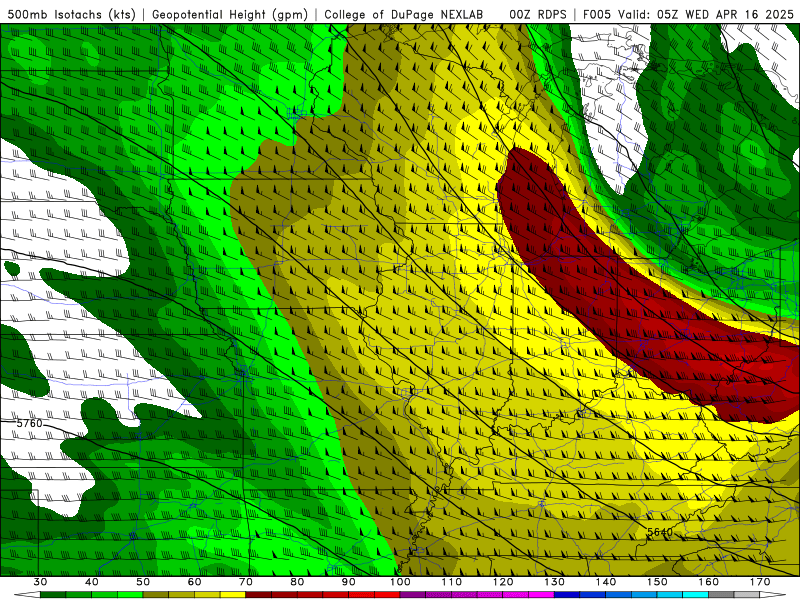Click the 120 value on the color scale
Image resolution: width=800 pixels, height=600 pixels.
tap(503, 582)
